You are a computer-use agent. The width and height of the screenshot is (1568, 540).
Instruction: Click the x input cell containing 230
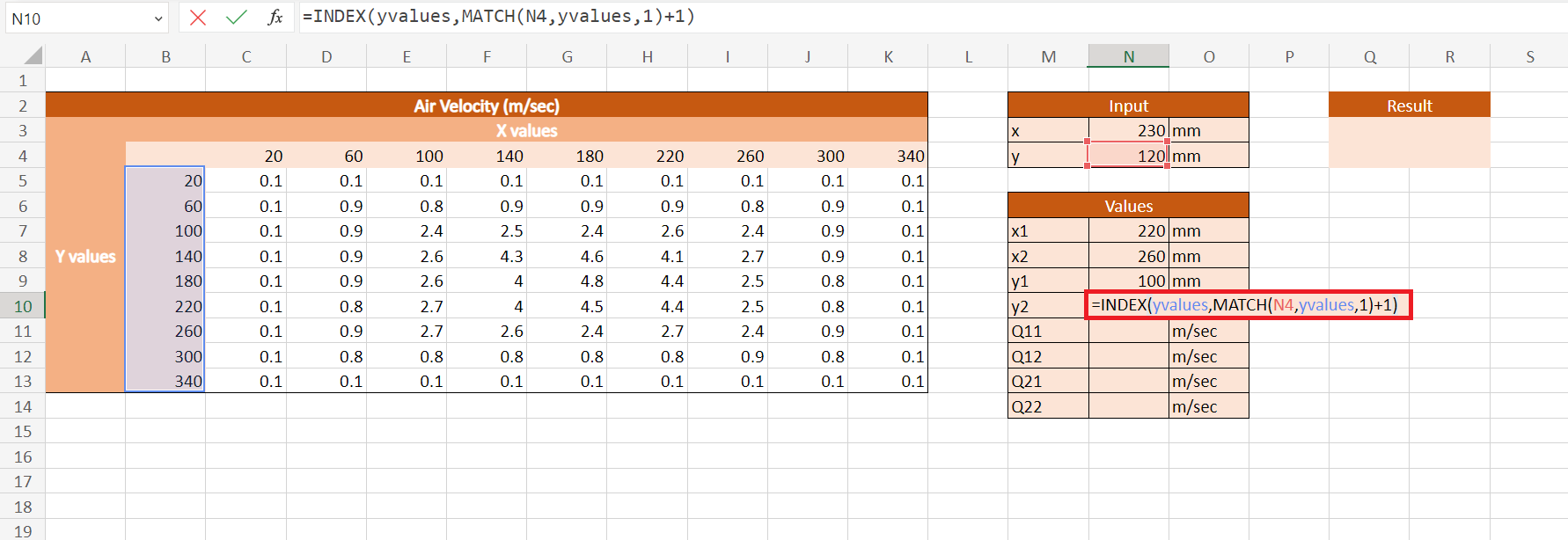[1128, 130]
